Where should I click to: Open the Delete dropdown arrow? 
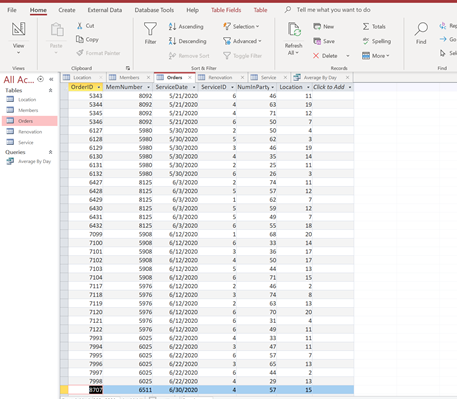pyautogui.click(x=348, y=56)
